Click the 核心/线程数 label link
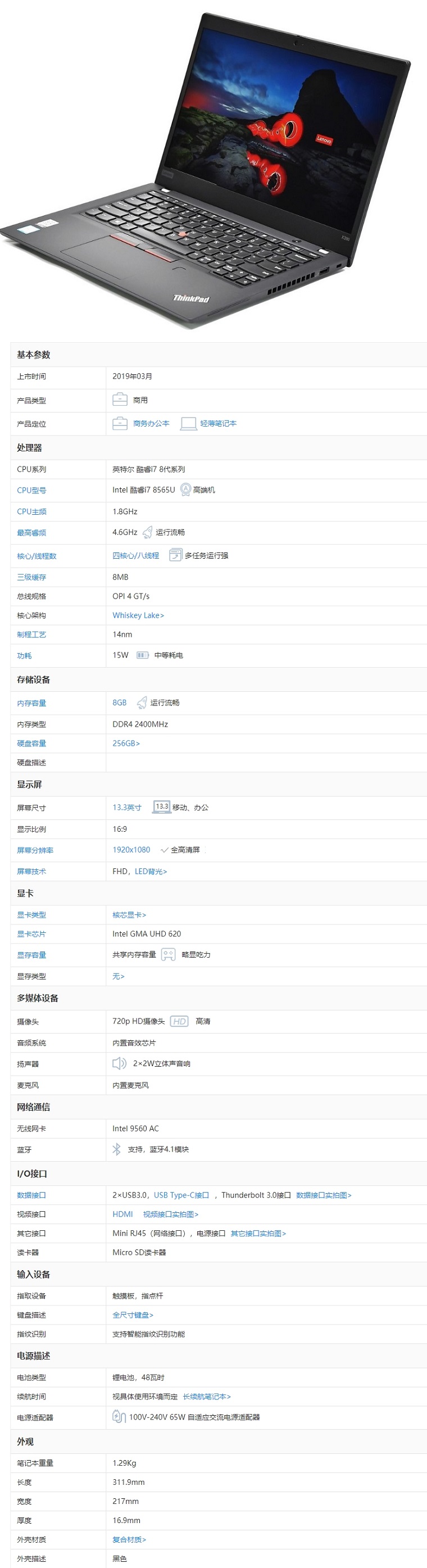Image resolution: width=427 pixels, height=1568 pixels. point(37,556)
